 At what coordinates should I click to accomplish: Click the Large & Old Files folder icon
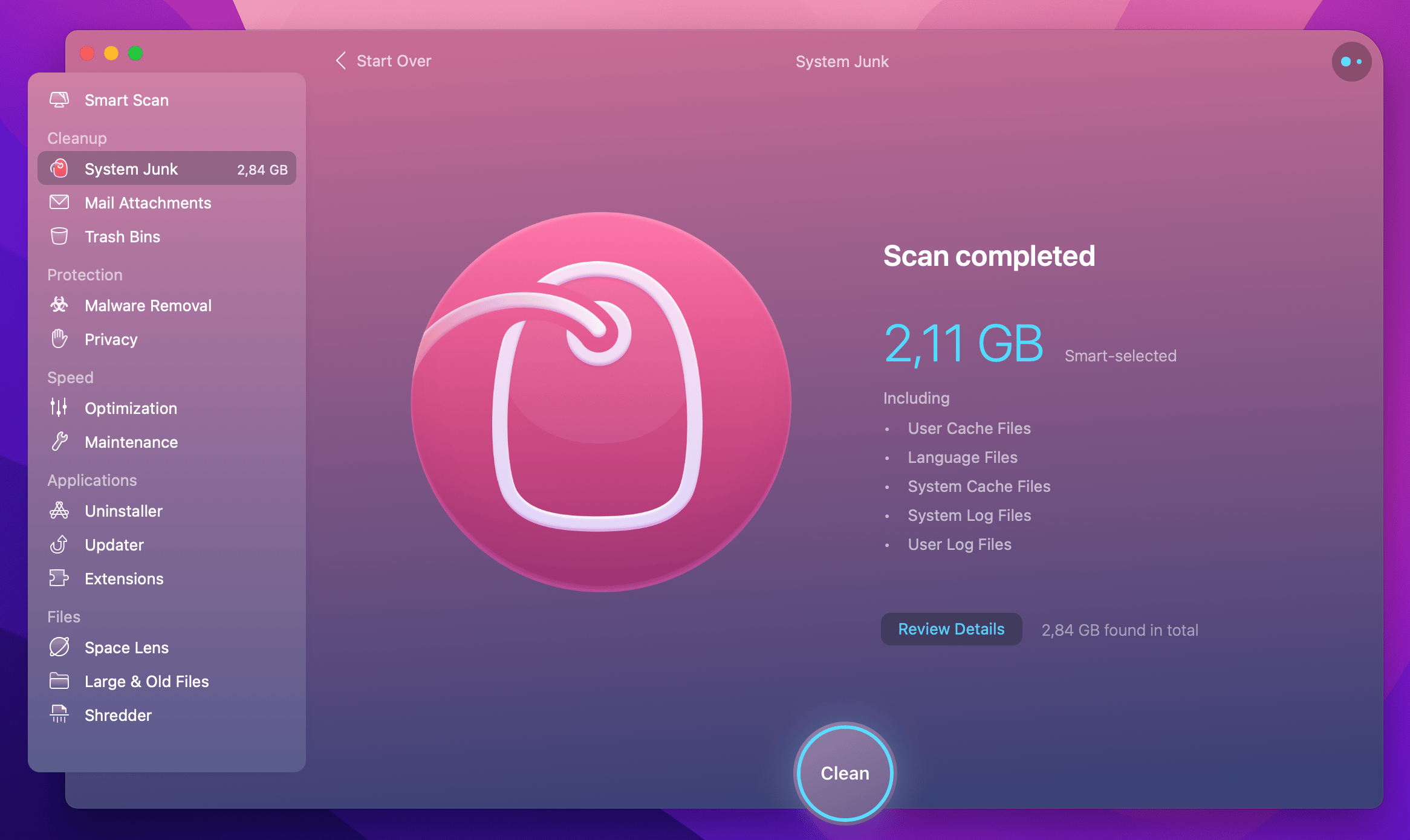pyautogui.click(x=59, y=681)
